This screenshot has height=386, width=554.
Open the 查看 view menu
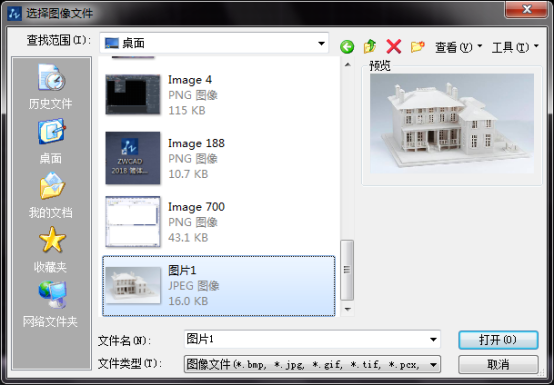point(458,47)
